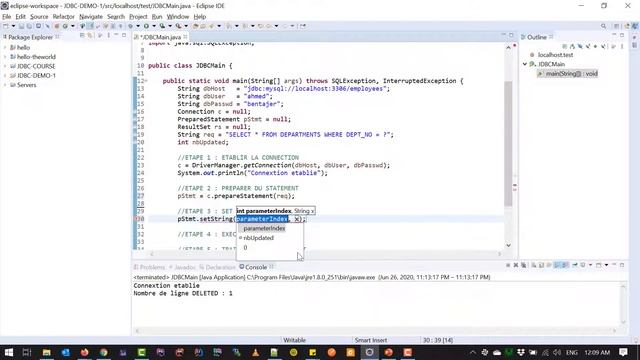Expand the hello project
The image size is (640, 360).
point(5,47)
